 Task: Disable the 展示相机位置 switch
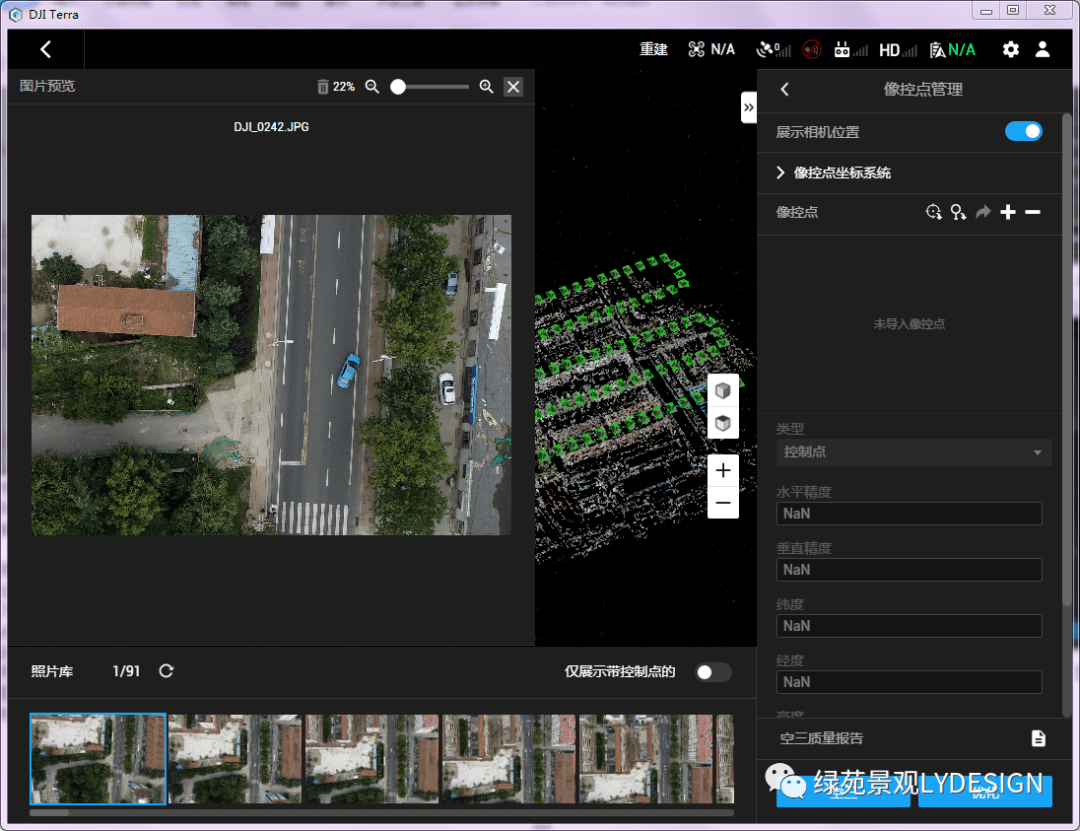click(1023, 131)
